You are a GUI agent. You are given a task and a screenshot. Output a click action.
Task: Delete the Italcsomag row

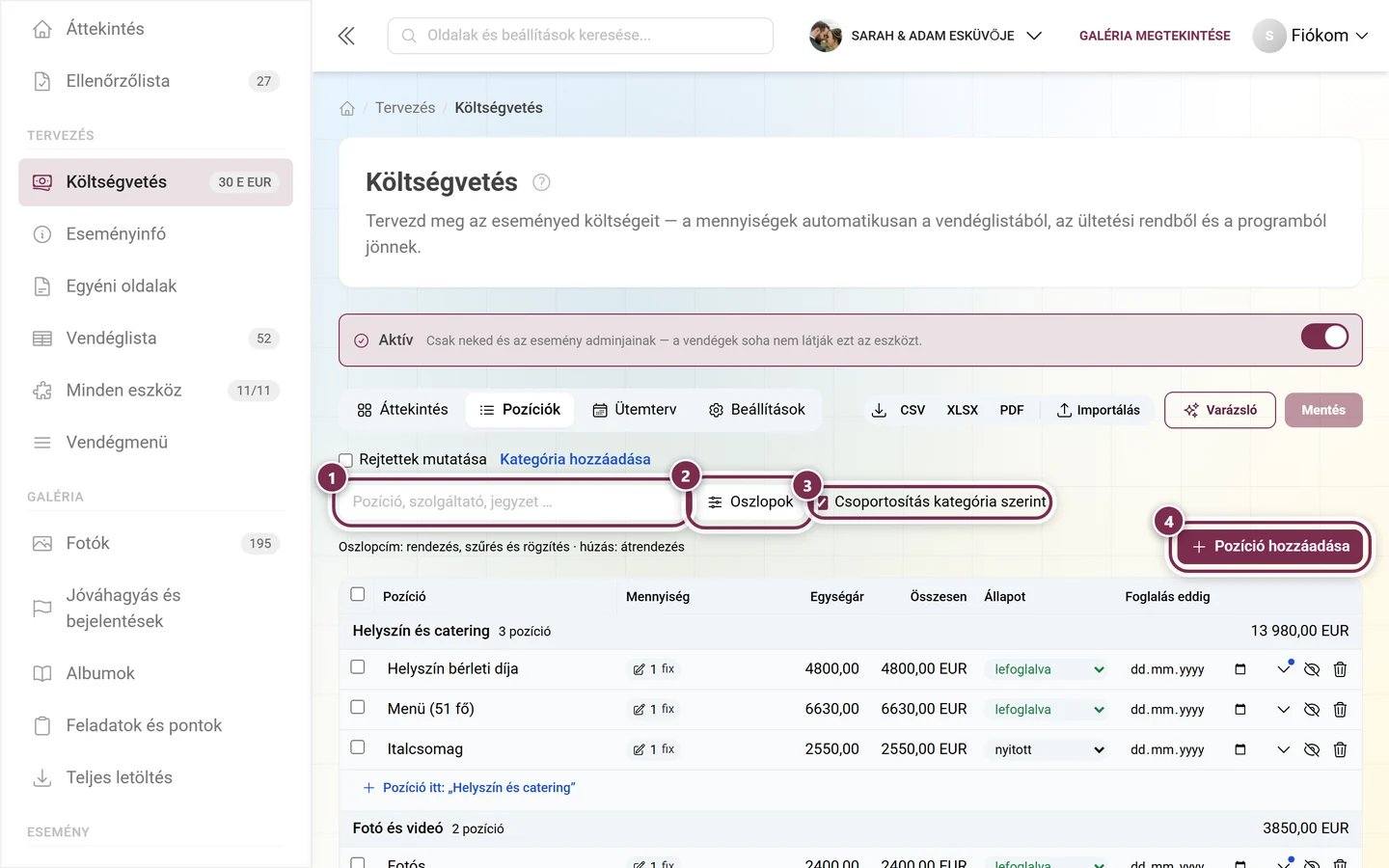pyautogui.click(x=1340, y=749)
